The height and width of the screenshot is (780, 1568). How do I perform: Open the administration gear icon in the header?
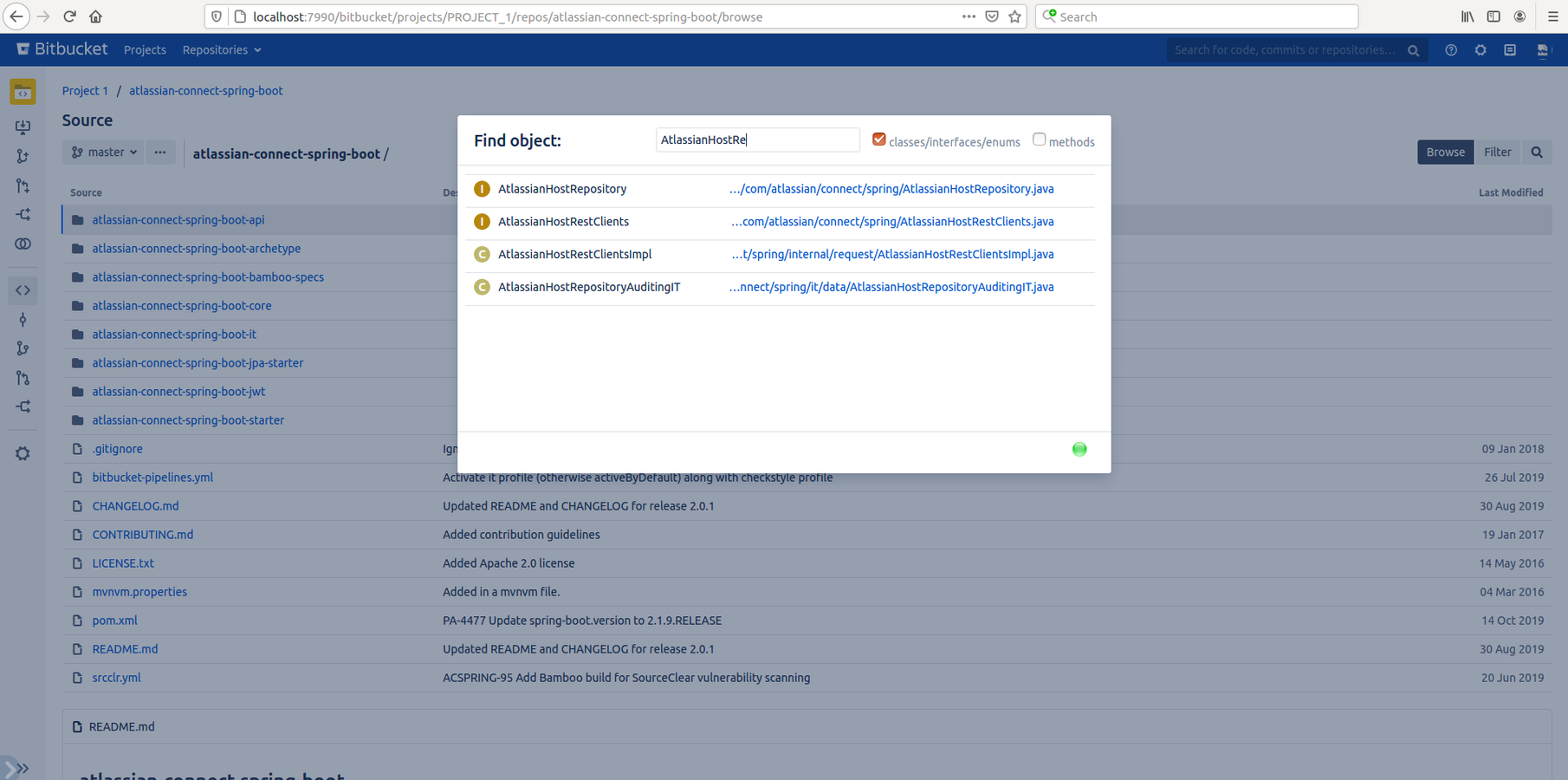coord(1481,50)
